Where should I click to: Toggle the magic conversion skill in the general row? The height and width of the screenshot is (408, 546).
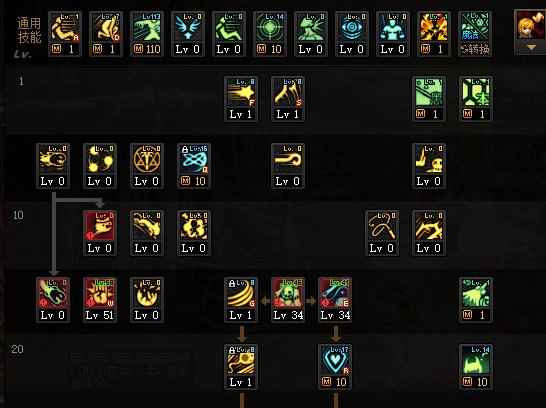click(x=475, y=34)
